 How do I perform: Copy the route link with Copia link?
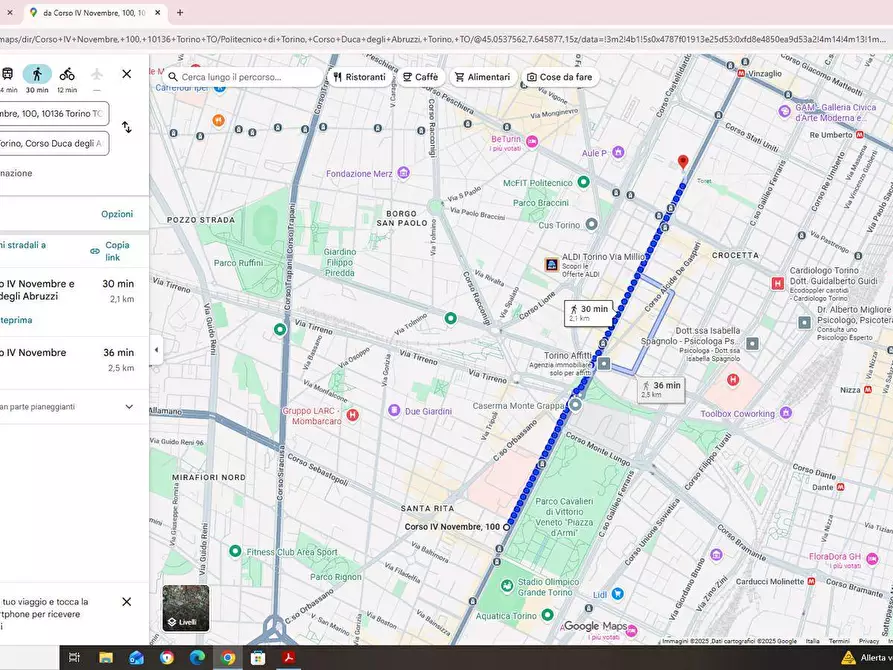tap(111, 250)
